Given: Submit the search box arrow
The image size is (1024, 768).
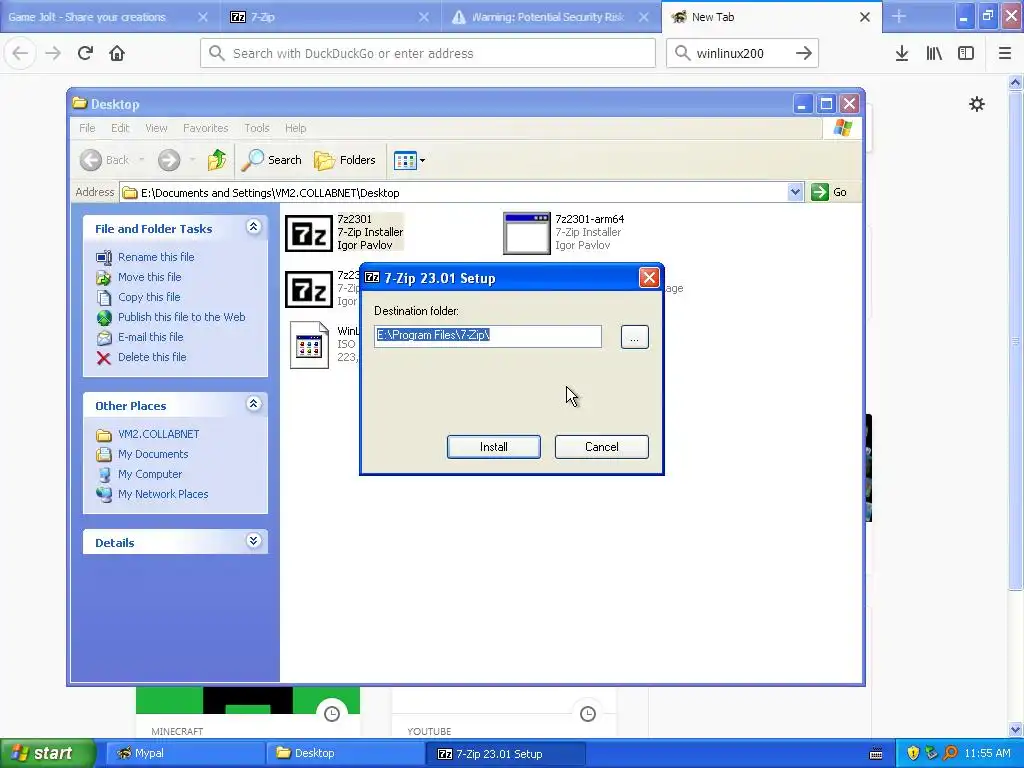Looking at the screenshot, I should point(804,53).
